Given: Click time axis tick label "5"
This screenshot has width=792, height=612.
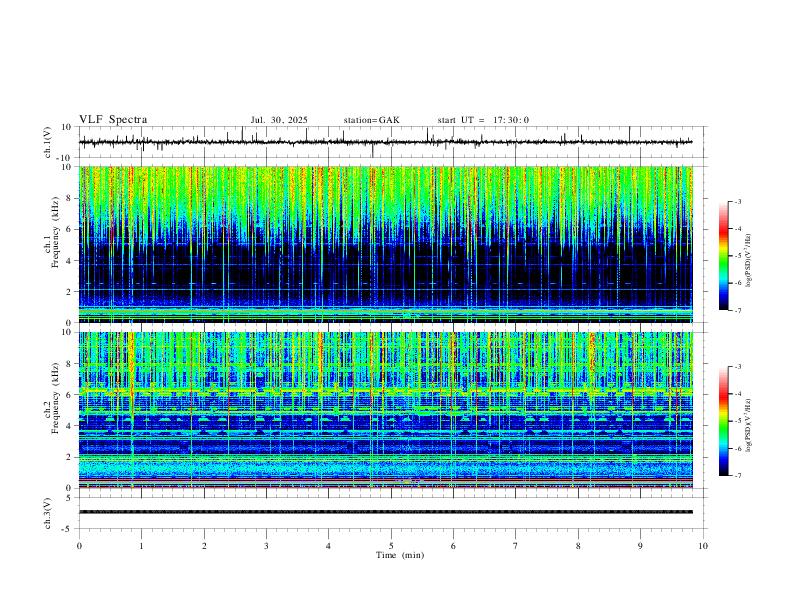Looking at the screenshot, I should tap(391, 546).
